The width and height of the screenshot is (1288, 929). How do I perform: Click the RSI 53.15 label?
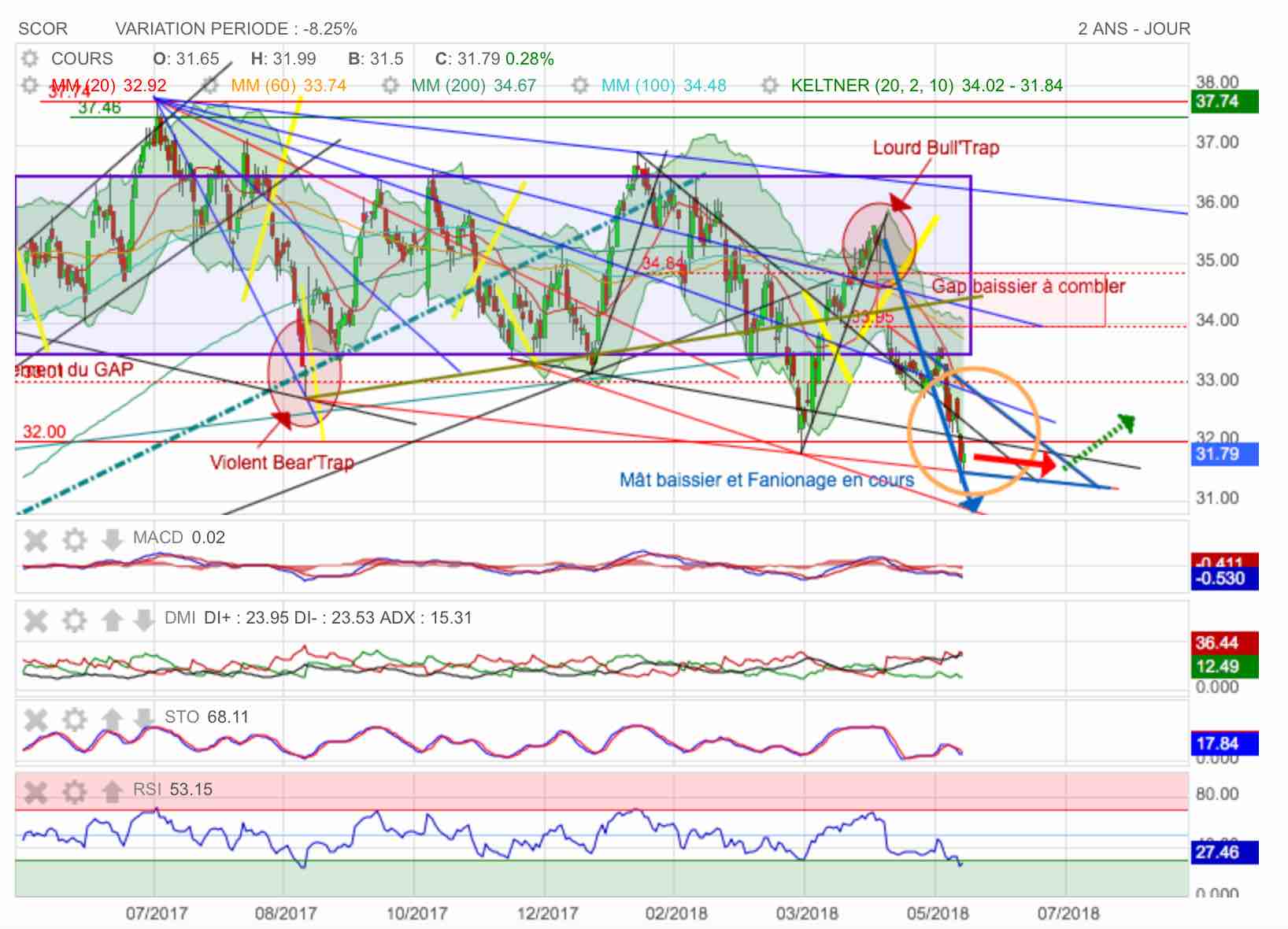pos(172,790)
